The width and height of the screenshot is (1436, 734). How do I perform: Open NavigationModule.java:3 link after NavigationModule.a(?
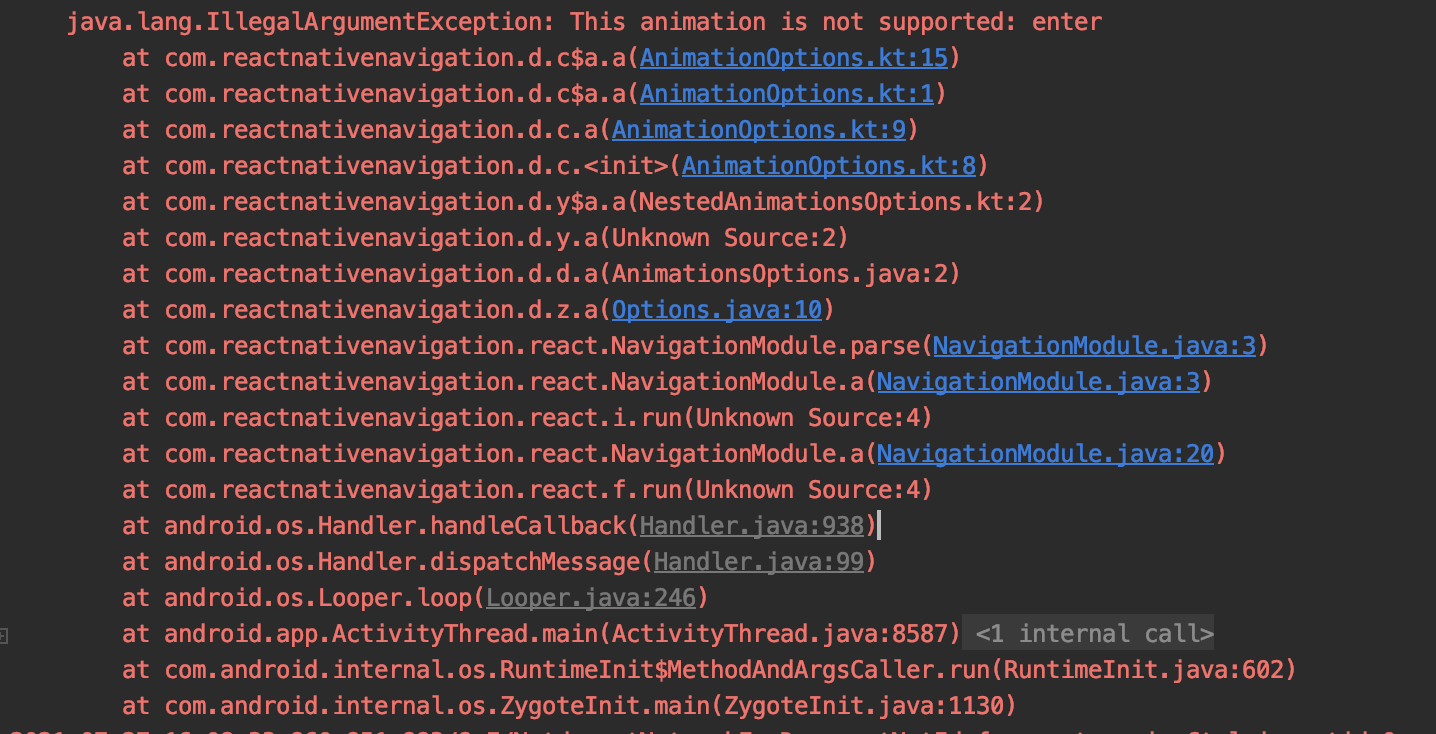pyautogui.click(x=1038, y=382)
